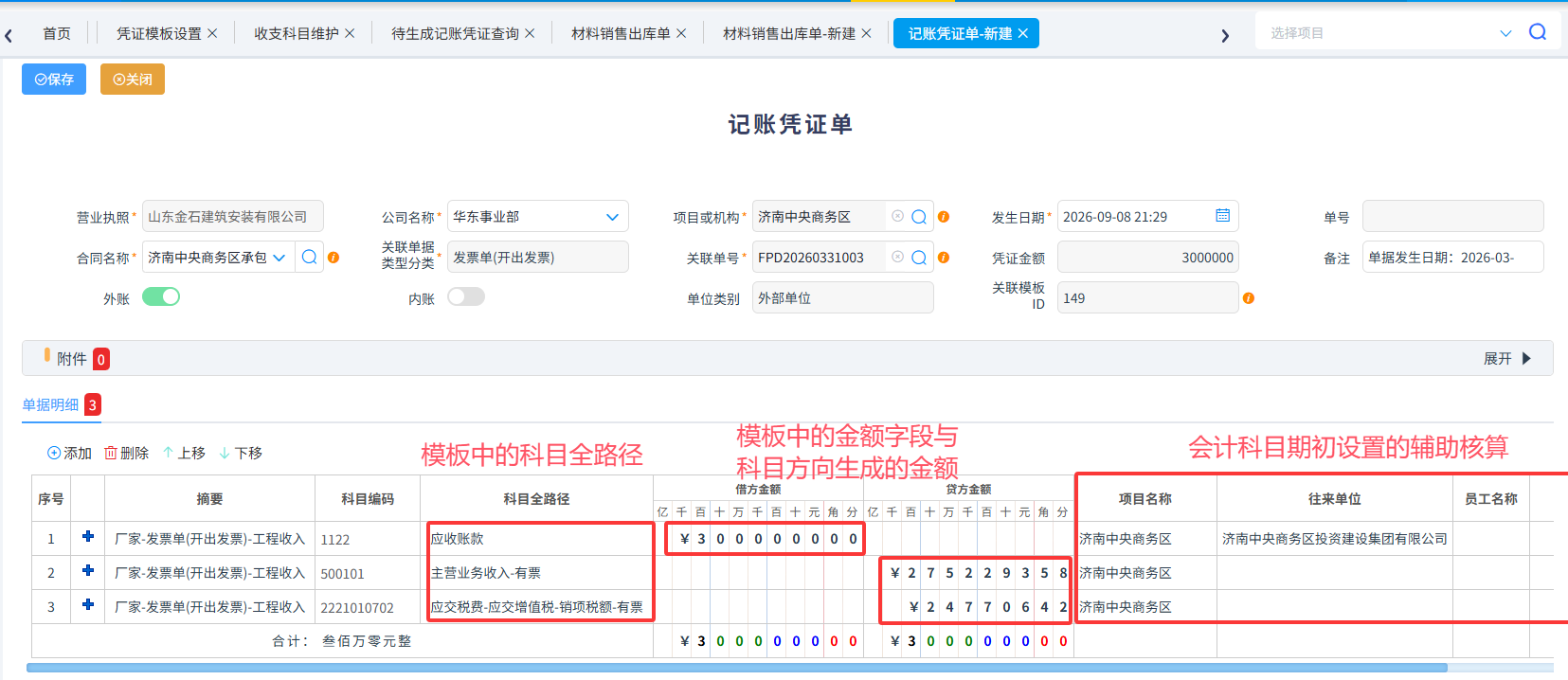1568x680 pixels.
Task: Open the 合同名称 dropdown
Action: (x=279, y=258)
